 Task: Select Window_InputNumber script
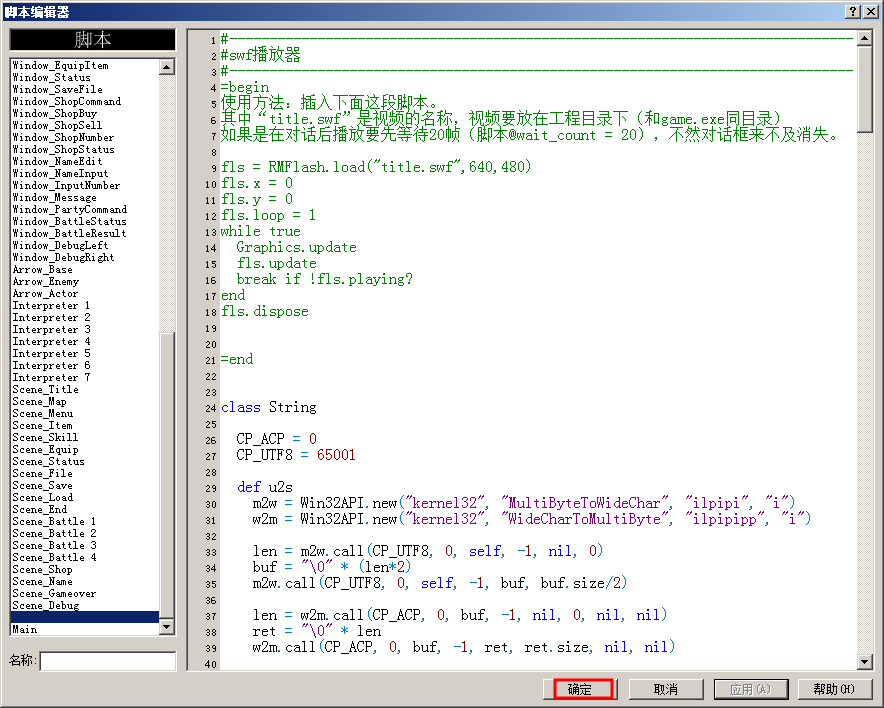coord(66,185)
